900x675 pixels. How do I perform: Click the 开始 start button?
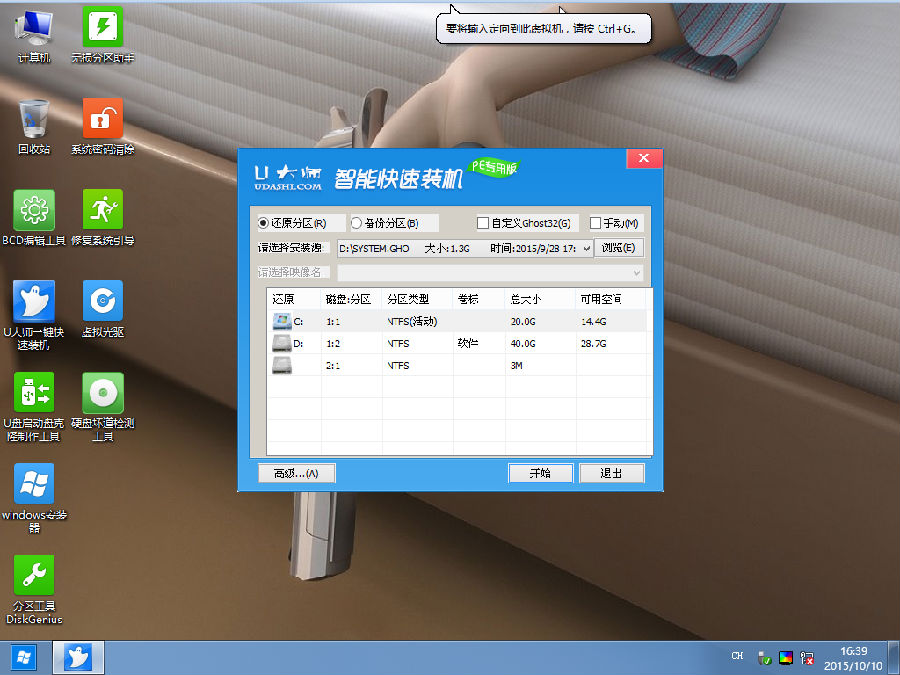click(x=540, y=473)
